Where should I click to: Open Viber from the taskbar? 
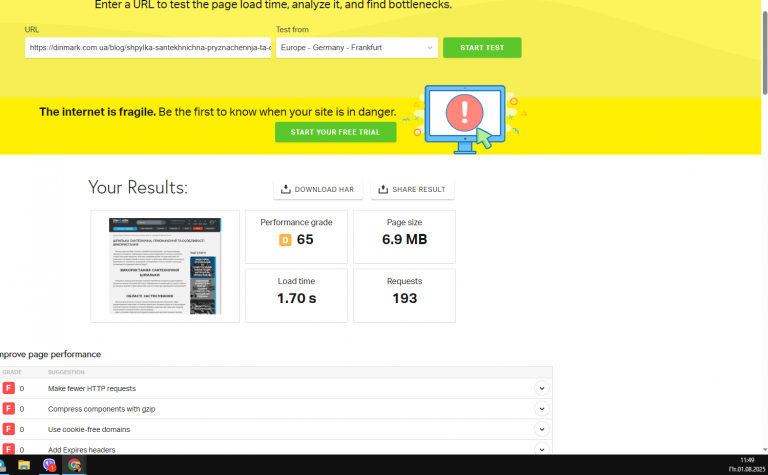point(49,465)
